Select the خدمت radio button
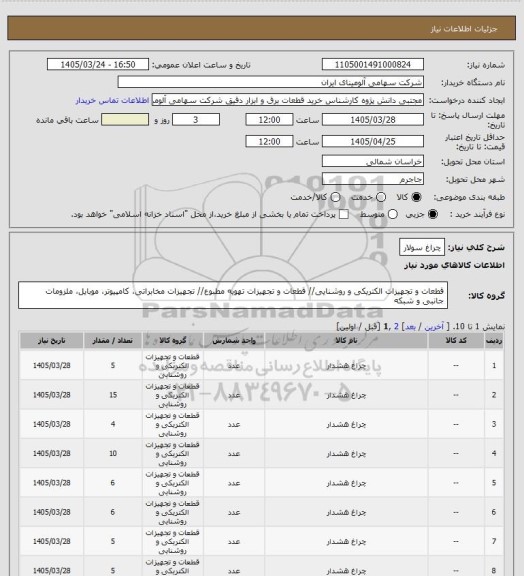 click(x=381, y=197)
